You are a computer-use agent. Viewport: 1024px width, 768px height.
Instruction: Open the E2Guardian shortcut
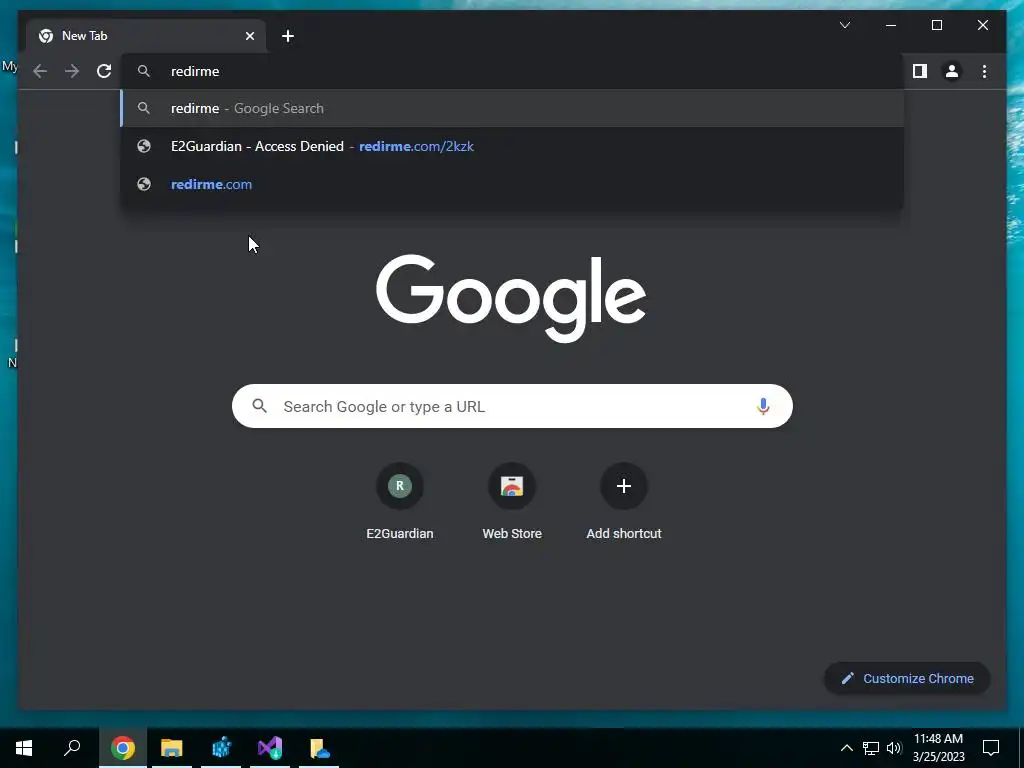coord(400,502)
